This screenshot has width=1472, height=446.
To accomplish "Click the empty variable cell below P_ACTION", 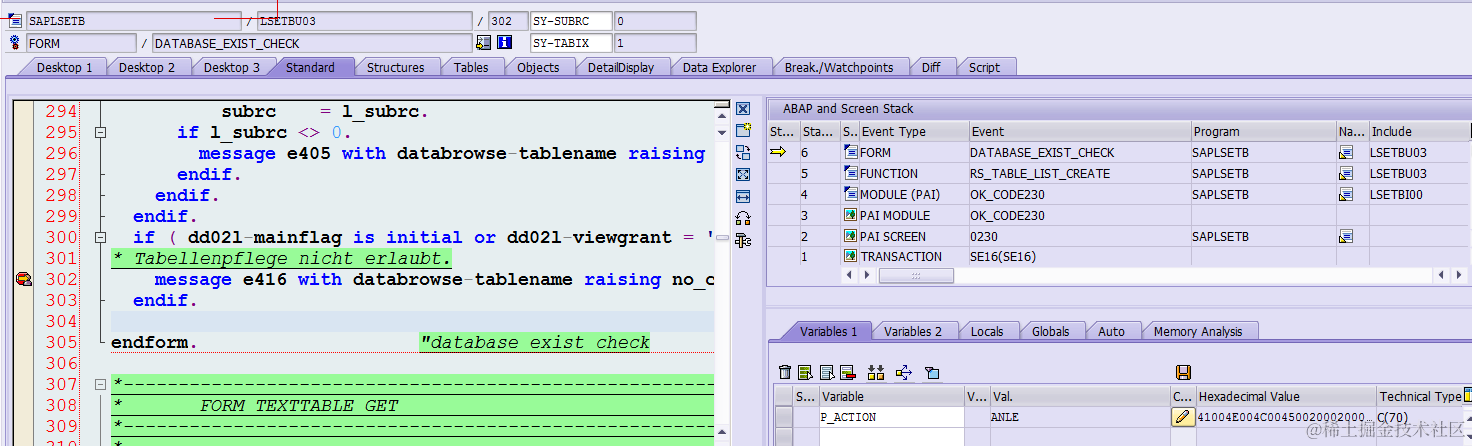I will point(890,437).
